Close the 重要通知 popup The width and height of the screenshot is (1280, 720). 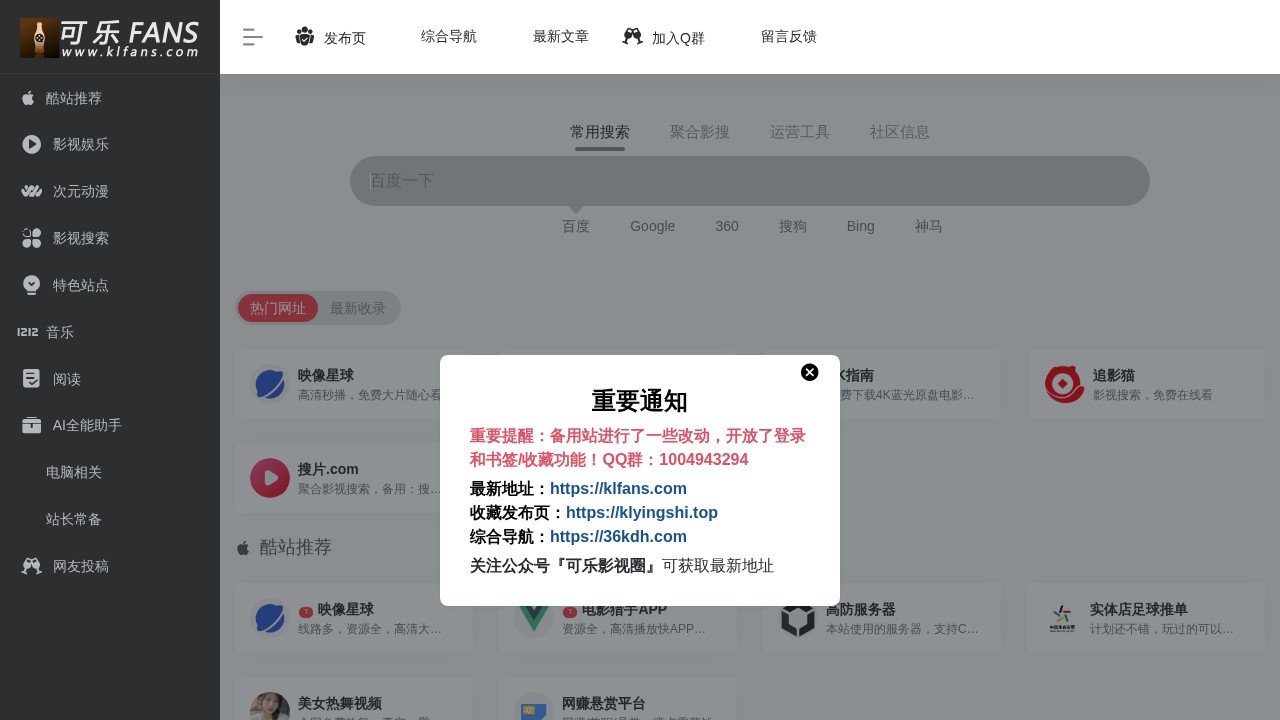(x=810, y=372)
